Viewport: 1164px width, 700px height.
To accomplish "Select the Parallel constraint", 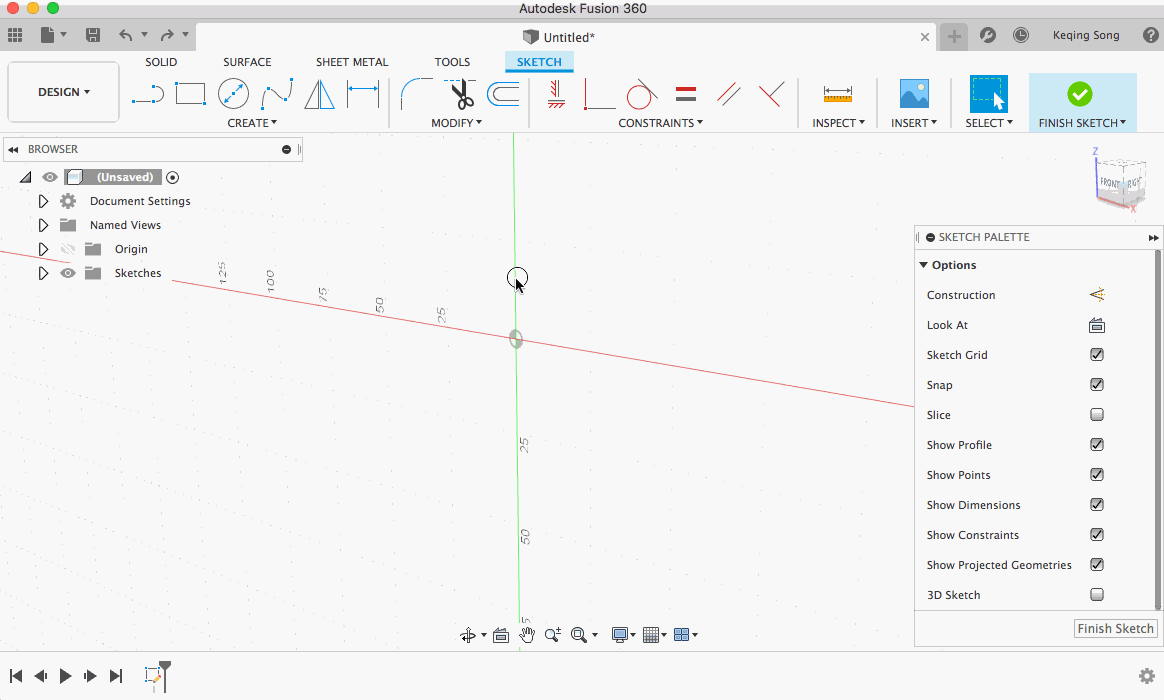I will click(x=727, y=93).
